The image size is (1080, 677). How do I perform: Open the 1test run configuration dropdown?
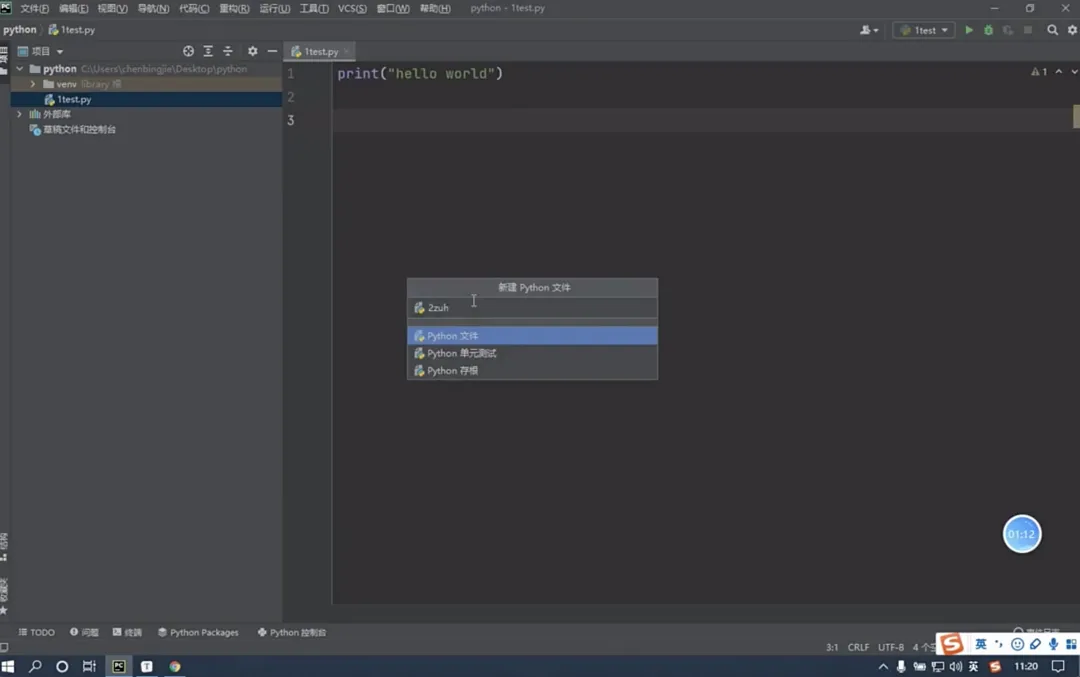[x=924, y=30]
